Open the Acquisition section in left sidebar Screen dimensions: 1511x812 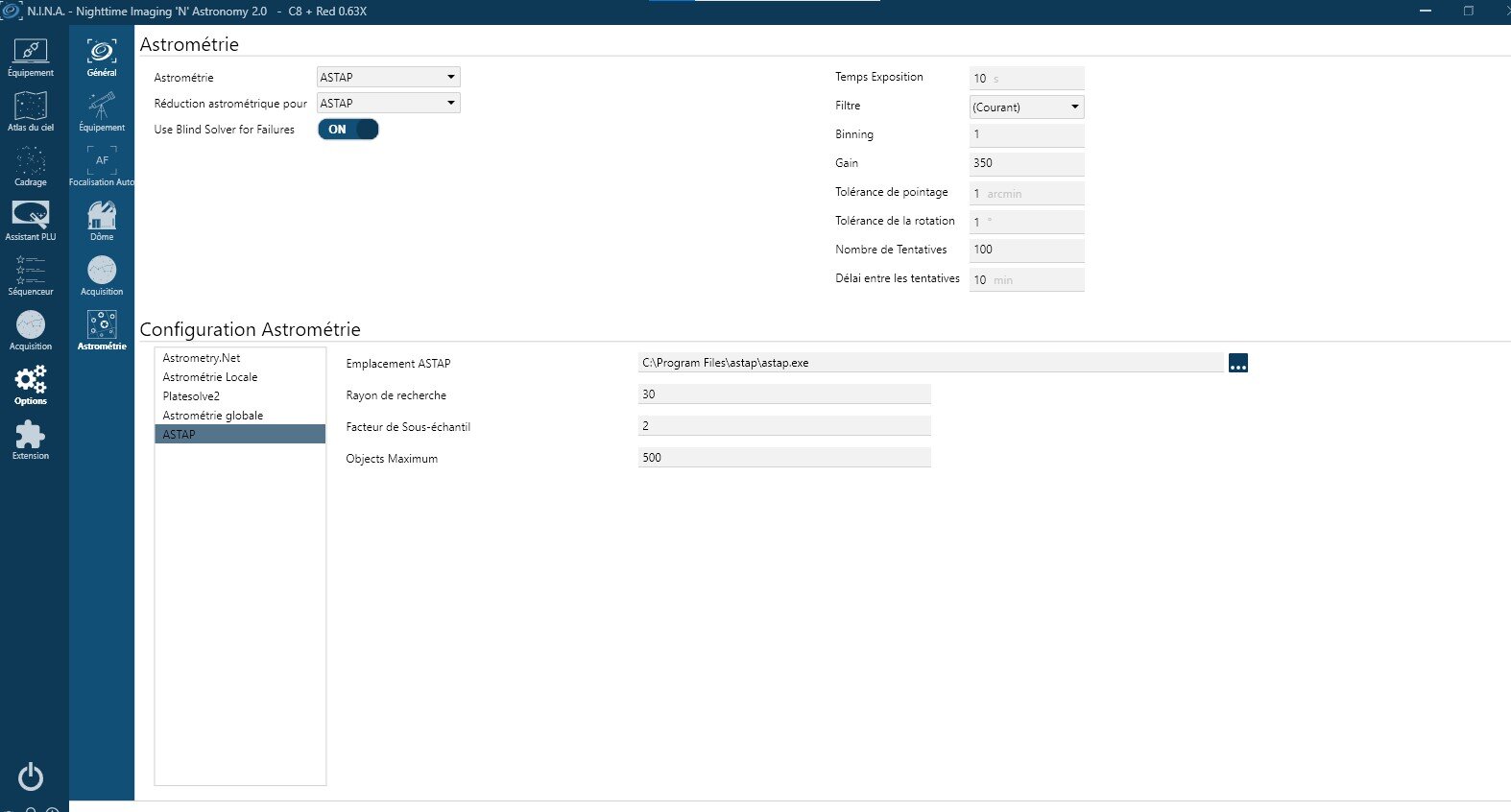click(31, 331)
